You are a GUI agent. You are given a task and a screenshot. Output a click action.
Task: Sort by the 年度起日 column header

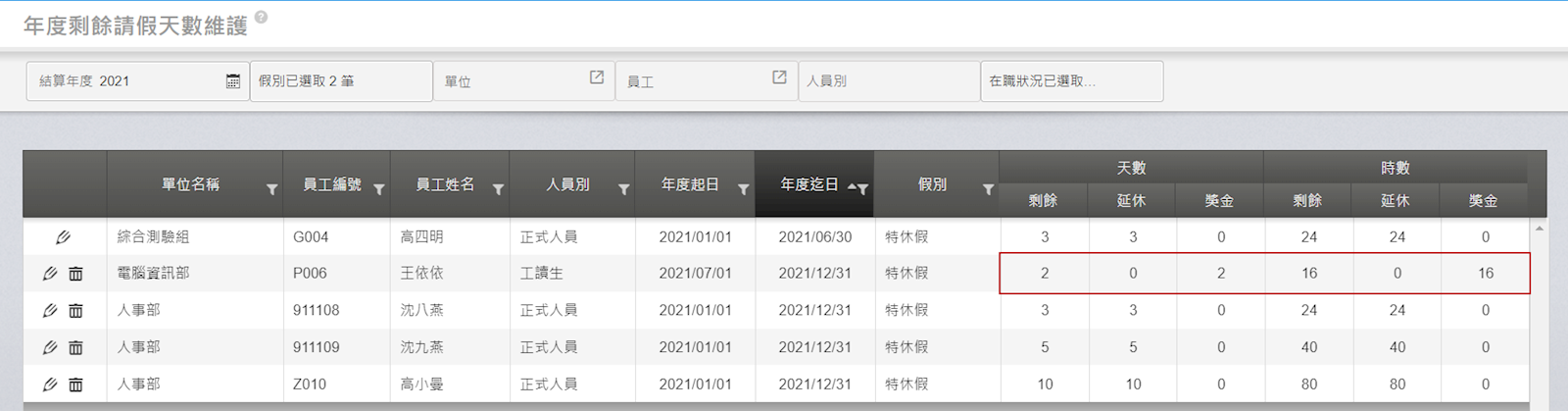(689, 184)
